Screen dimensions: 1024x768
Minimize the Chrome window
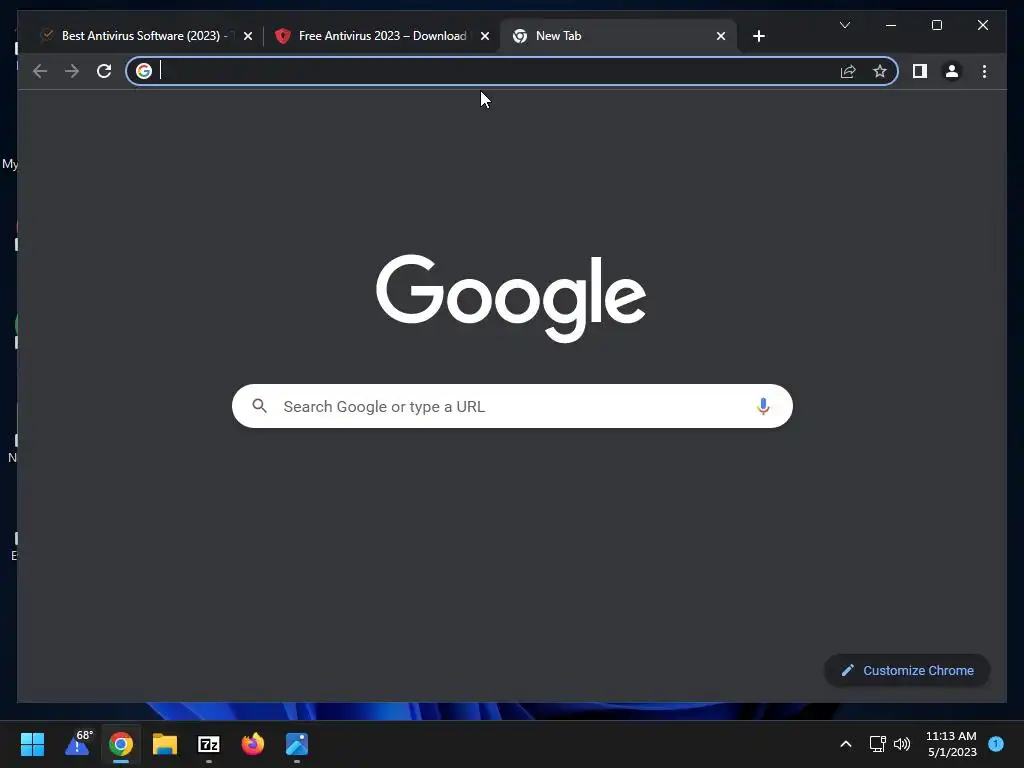[891, 25]
